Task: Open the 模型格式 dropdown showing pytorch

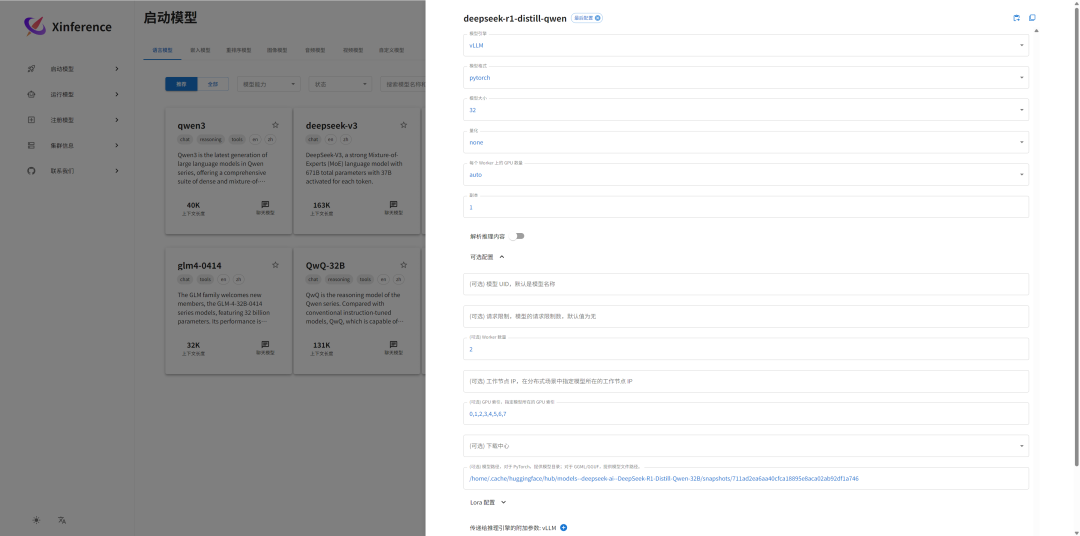Action: (746, 78)
